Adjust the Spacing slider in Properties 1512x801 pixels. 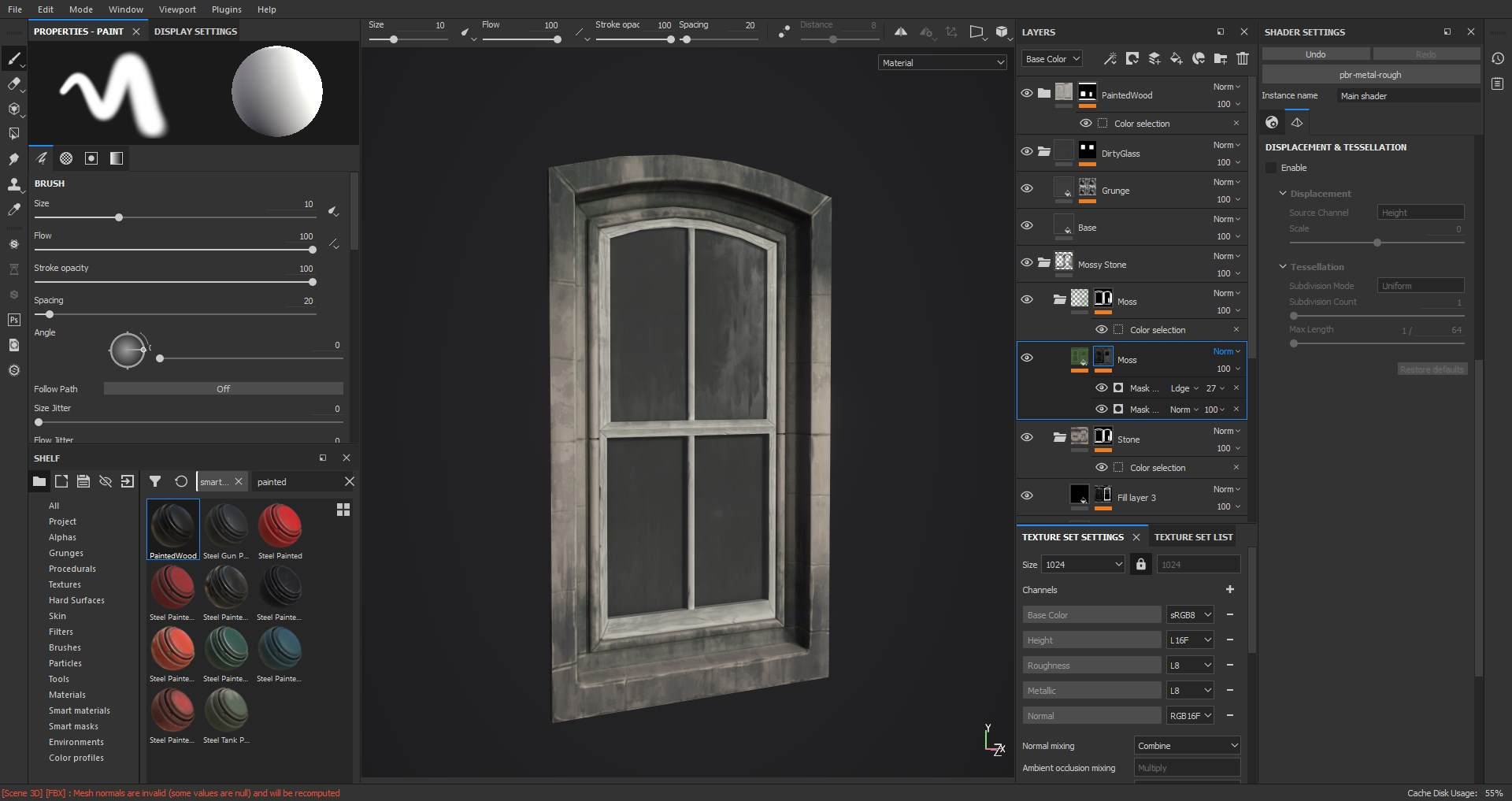pos(175,314)
